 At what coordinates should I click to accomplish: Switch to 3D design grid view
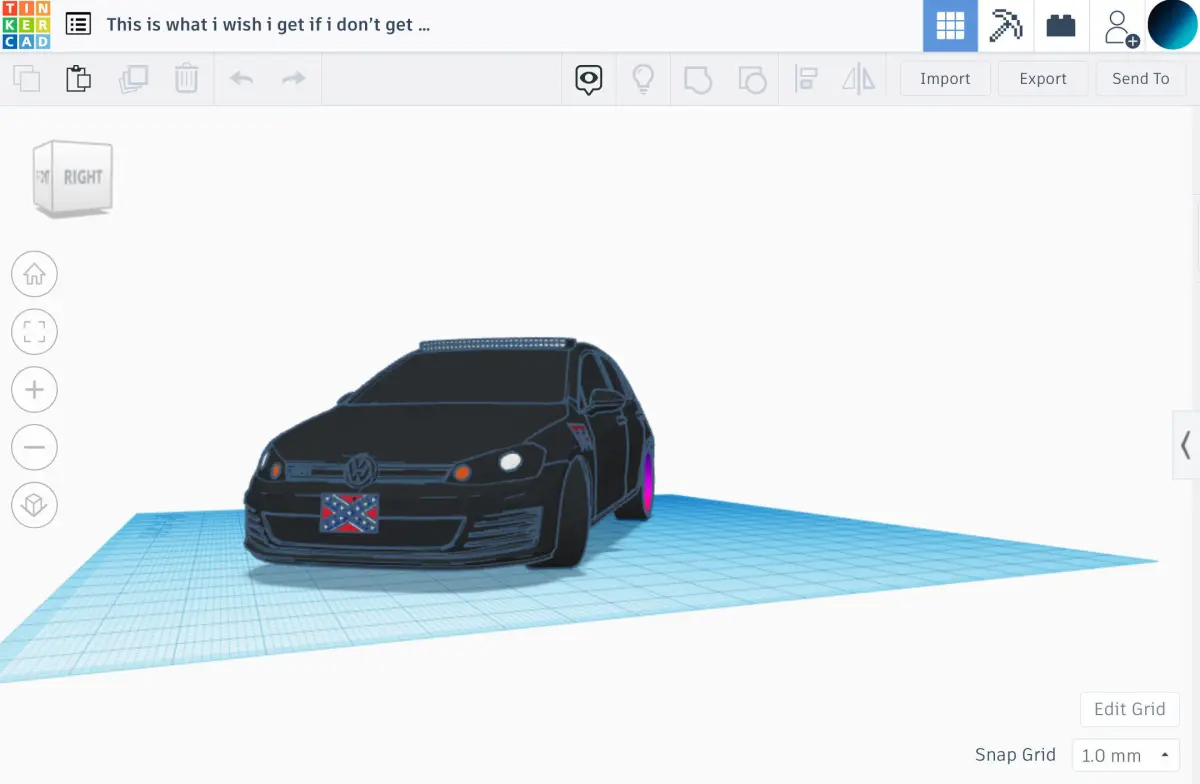(950, 26)
